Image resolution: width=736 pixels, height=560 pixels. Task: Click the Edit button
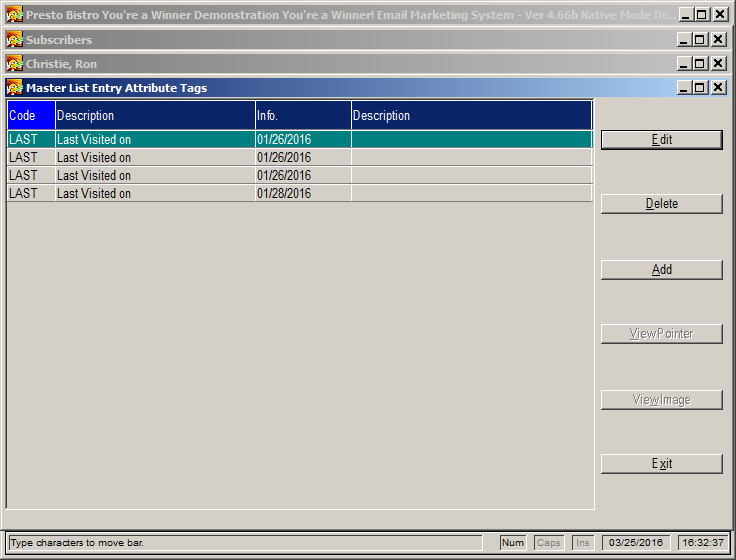(661, 140)
